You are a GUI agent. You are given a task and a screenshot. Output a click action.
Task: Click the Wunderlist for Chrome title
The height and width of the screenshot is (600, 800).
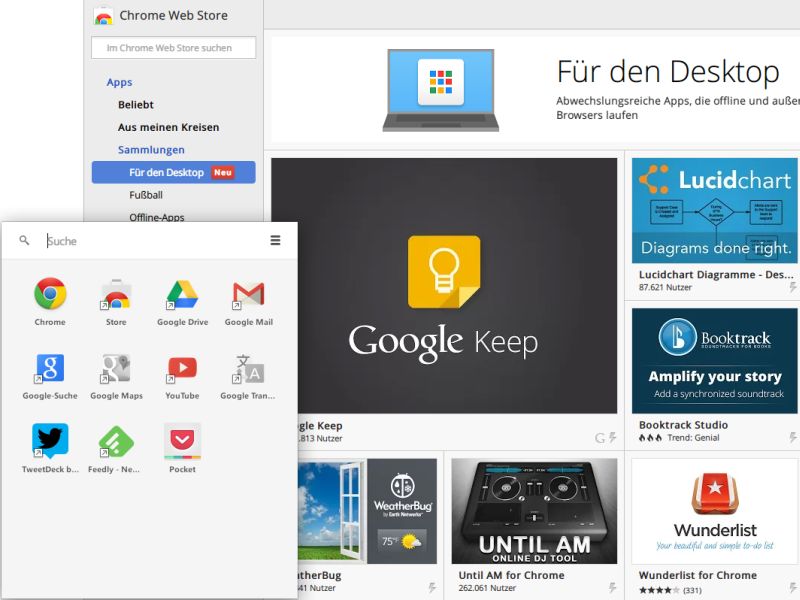coord(697,575)
